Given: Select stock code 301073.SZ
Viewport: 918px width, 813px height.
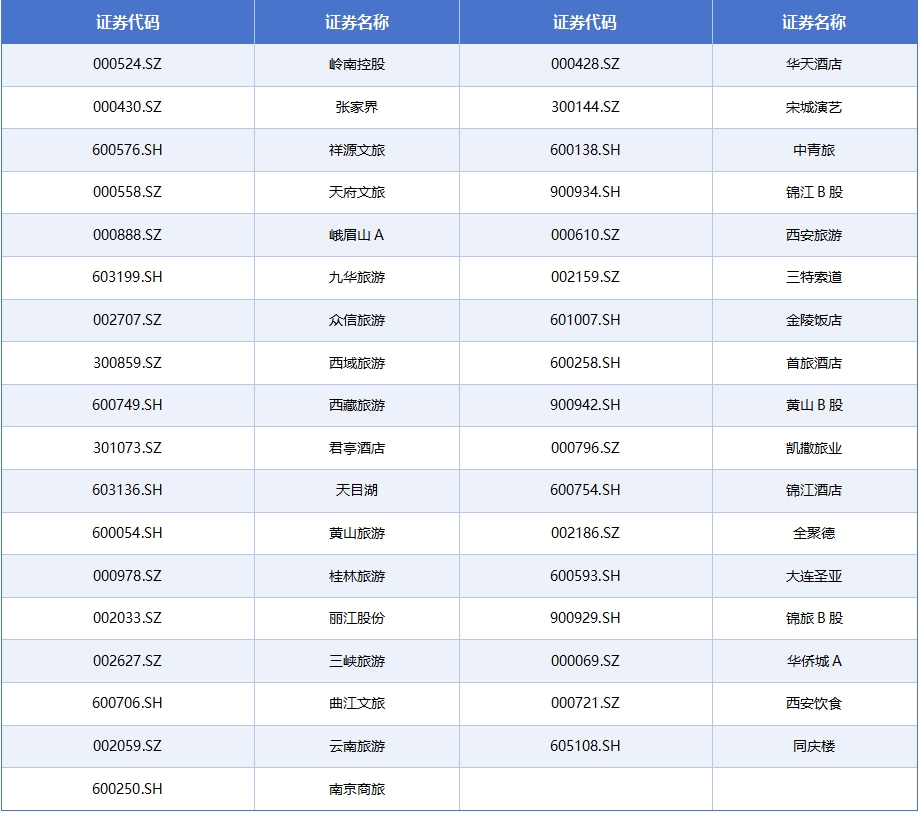Looking at the screenshot, I should 127,448.
